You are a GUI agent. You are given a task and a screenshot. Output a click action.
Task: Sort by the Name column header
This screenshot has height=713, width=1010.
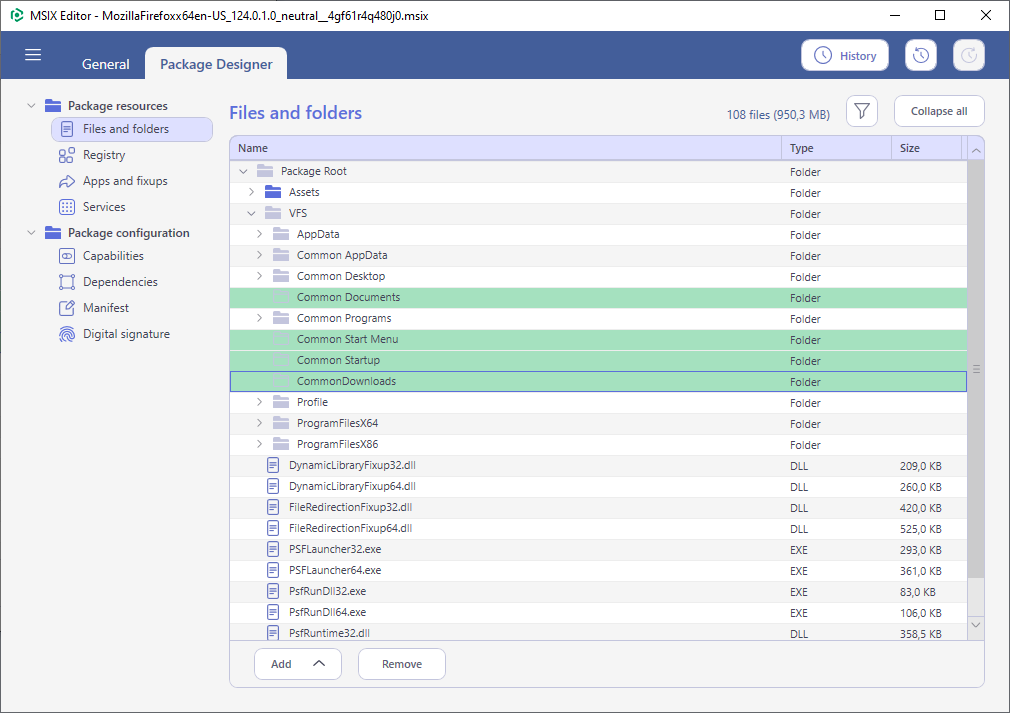[506, 148]
